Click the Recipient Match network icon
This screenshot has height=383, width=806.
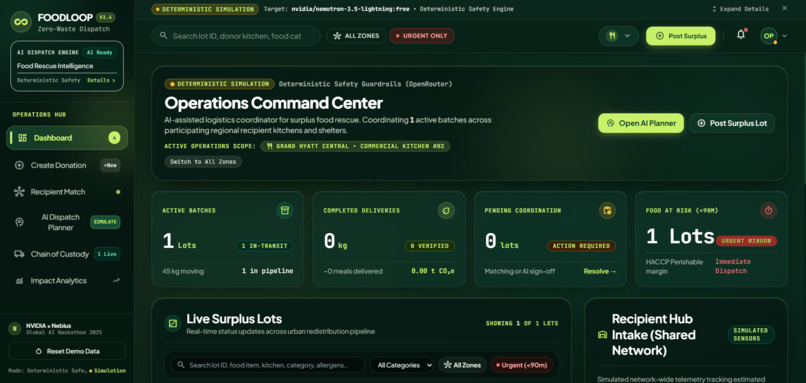coord(19,192)
